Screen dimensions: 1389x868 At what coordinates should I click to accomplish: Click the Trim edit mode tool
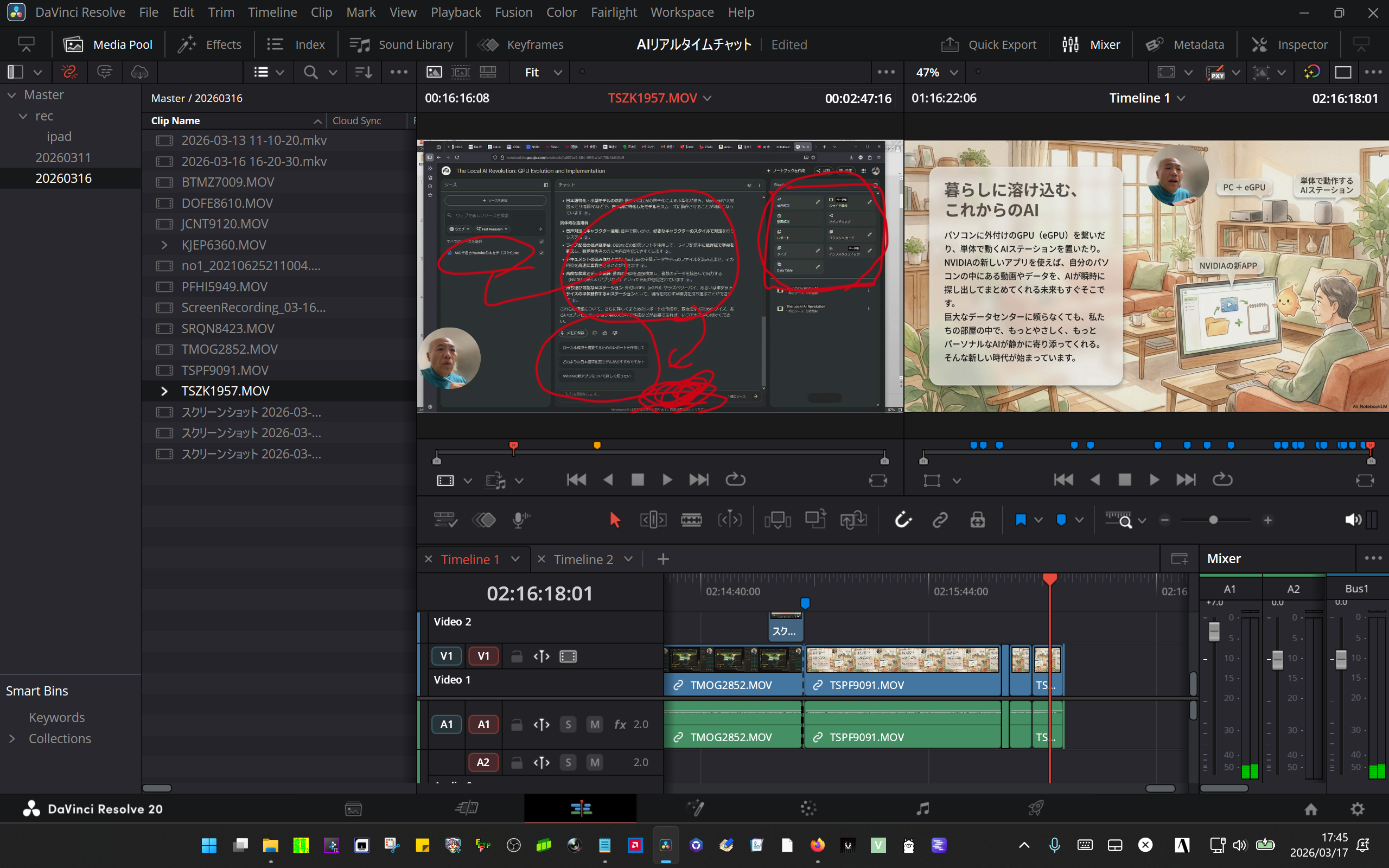[x=653, y=520]
